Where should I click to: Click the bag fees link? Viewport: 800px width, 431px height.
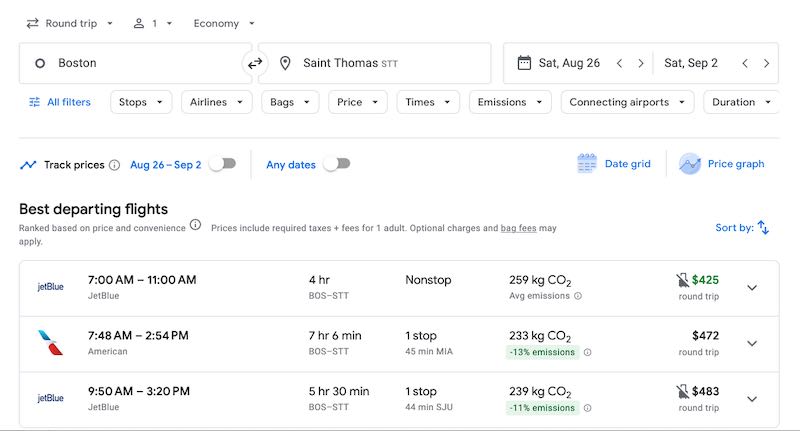point(518,228)
